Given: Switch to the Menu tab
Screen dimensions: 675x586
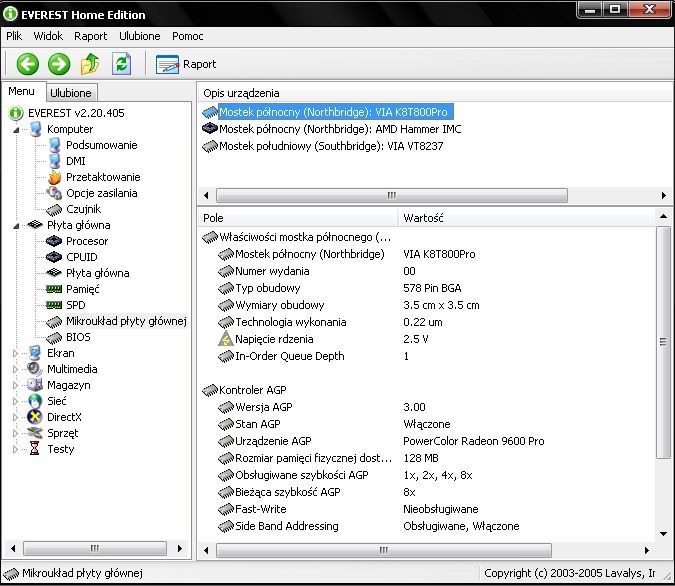Looking at the screenshot, I should [22, 91].
